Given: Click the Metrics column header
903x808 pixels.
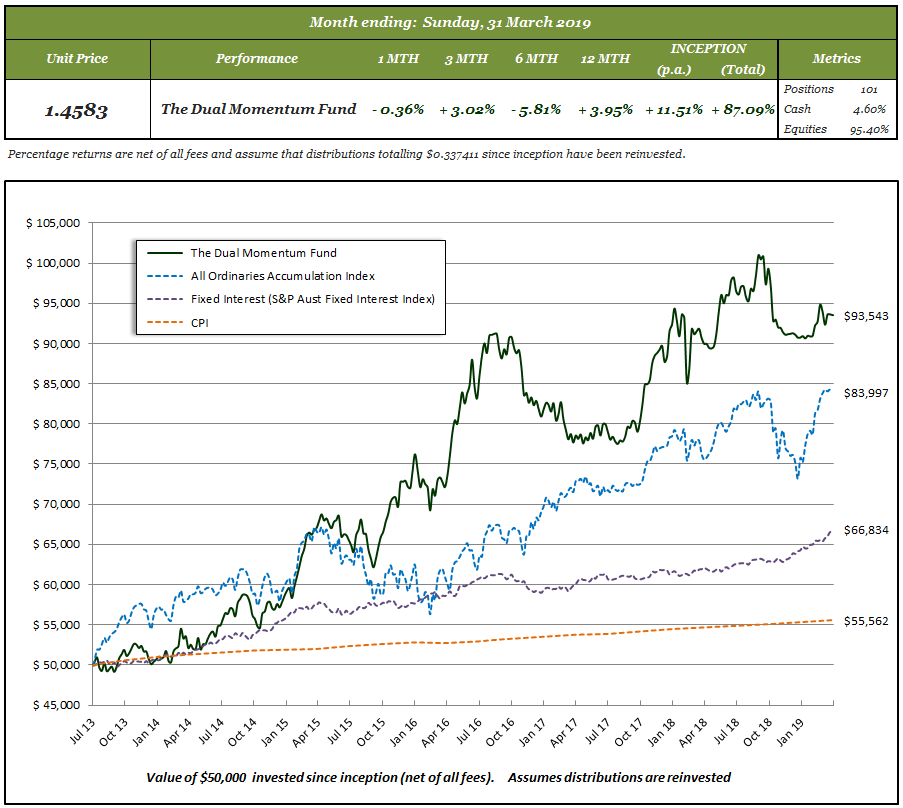Looking at the screenshot, I should coord(836,58).
